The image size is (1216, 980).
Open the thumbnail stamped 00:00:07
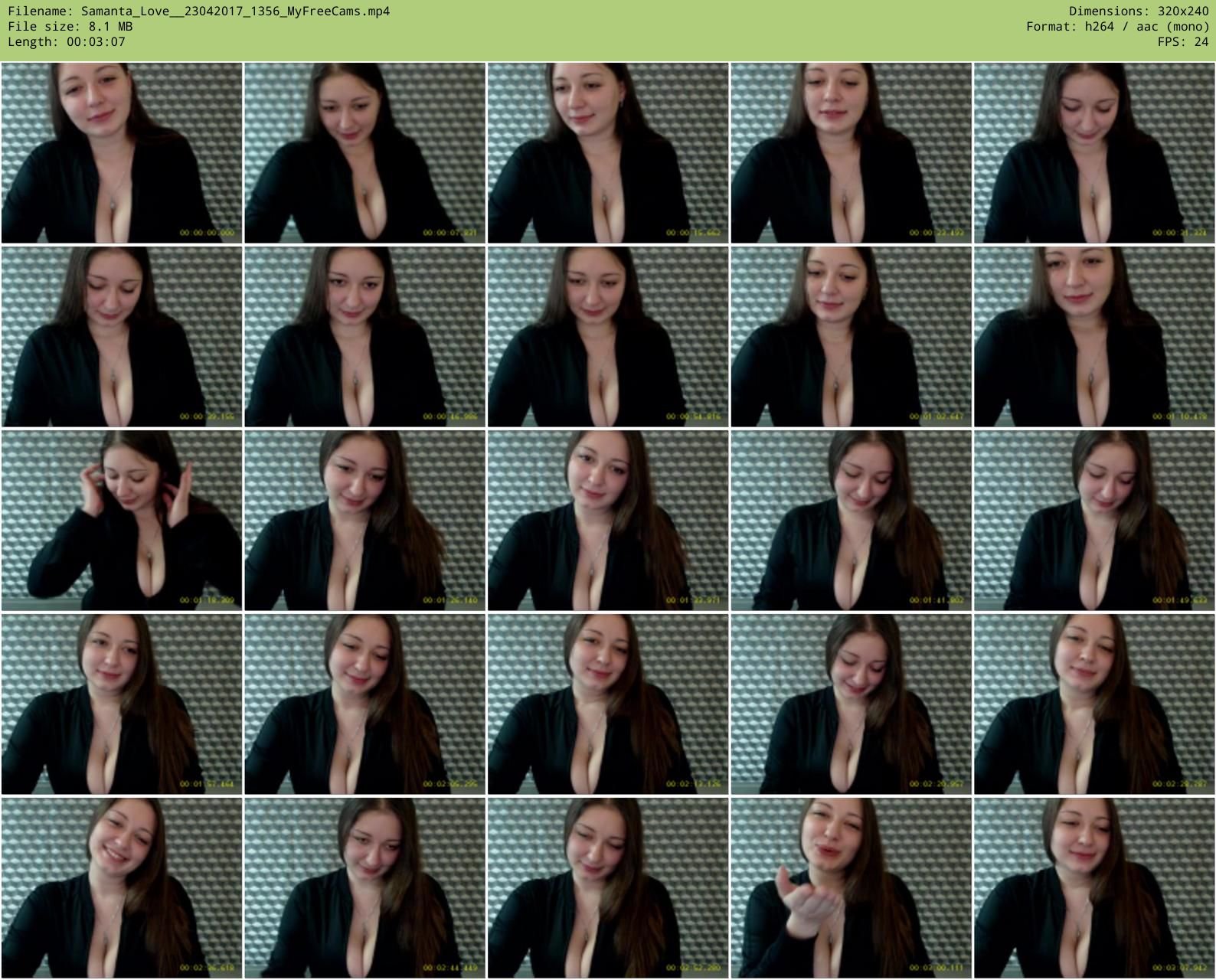364,153
